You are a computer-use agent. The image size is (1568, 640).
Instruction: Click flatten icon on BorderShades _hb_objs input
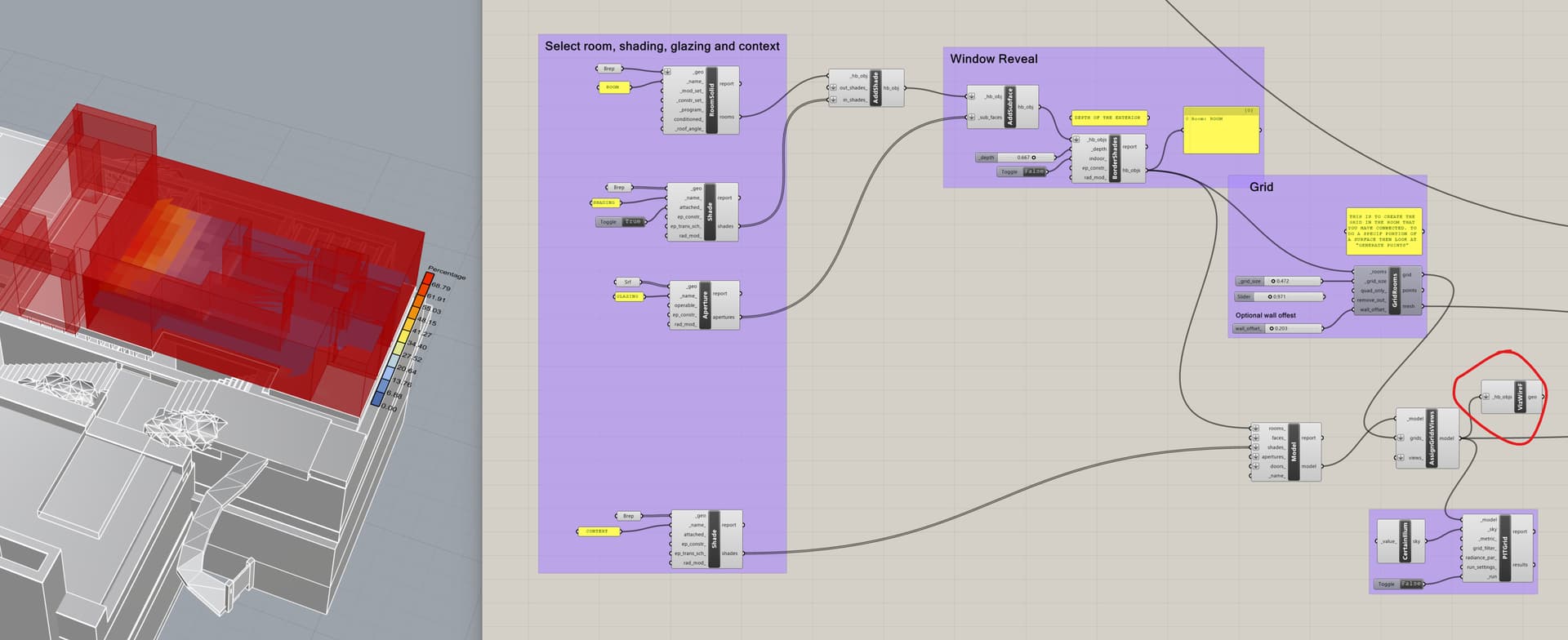[1076, 140]
